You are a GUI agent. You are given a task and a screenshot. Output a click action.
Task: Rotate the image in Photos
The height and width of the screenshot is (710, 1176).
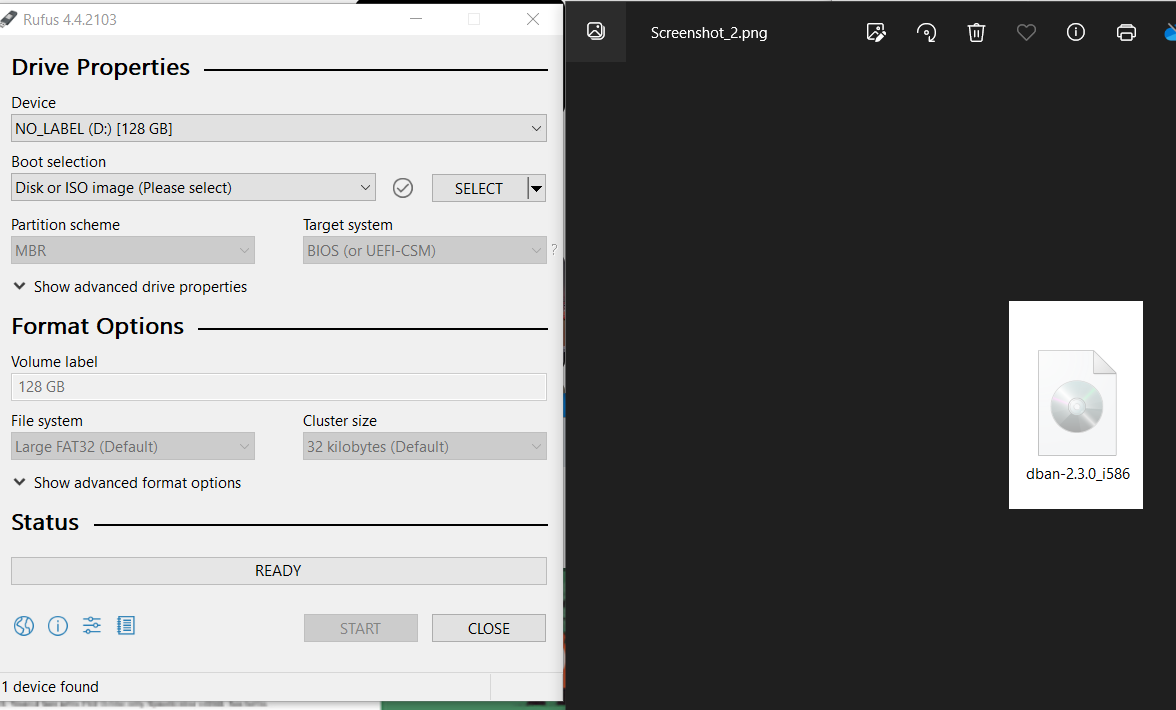926,32
